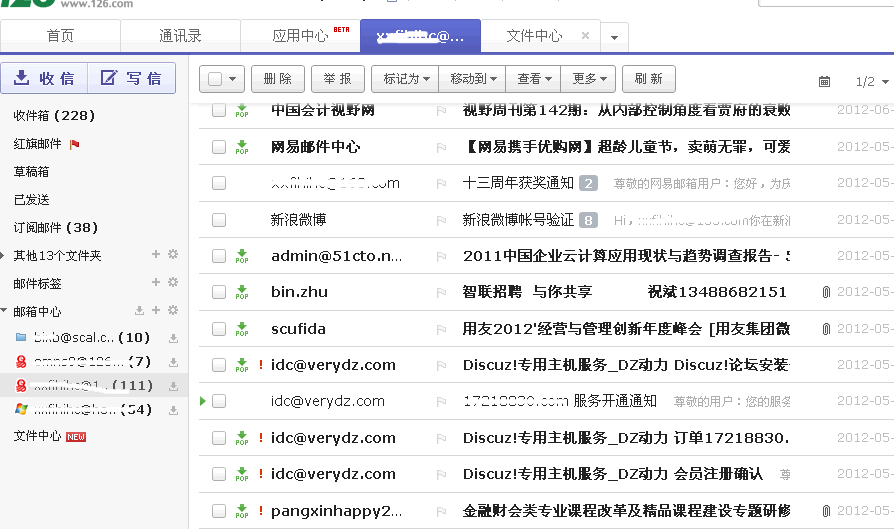Viewport: 894px width, 529px height.
Task: Click attachment icon on scufida email
Action: coord(826,329)
